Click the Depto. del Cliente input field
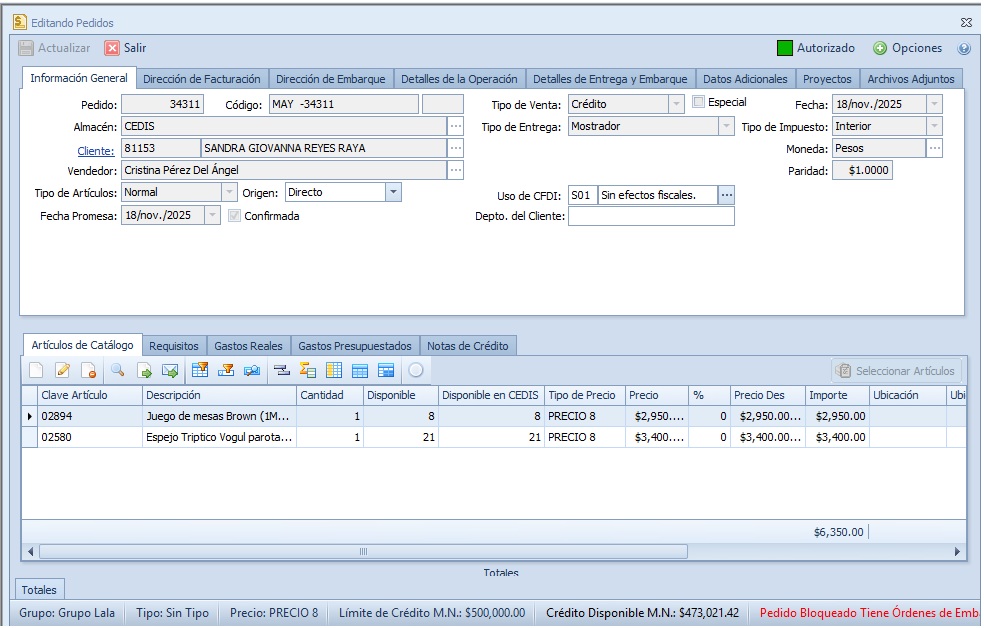The width and height of the screenshot is (984, 628). tap(650, 217)
